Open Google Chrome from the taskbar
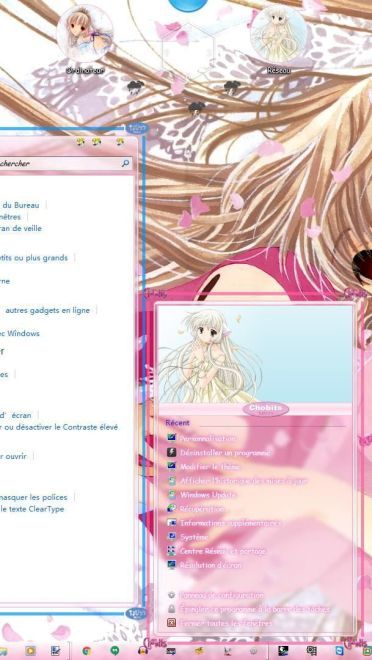Screen dimensions: 372x660 (87, 651)
